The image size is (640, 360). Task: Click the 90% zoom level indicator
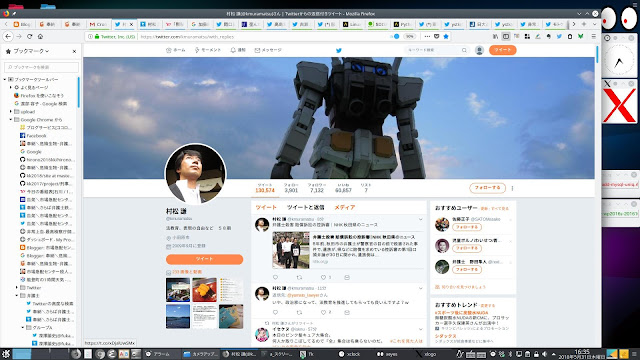pyautogui.click(x=409, y=36)
